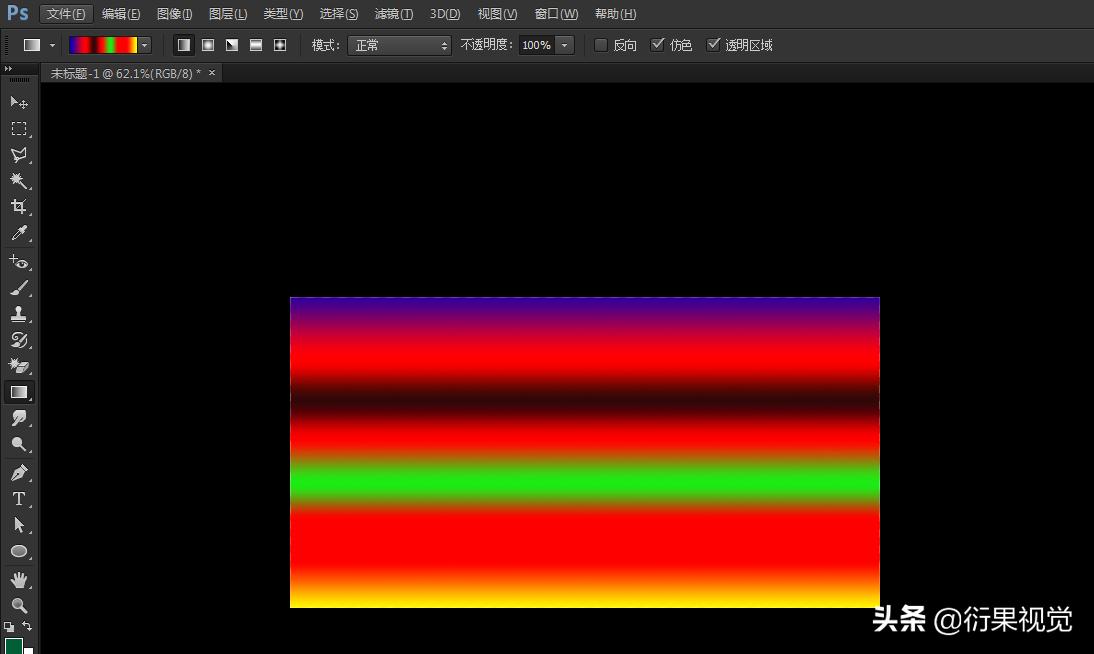Click the foreground color swatch
Viewport: 1094px width, 654px height.
click(x=14, y=646)
